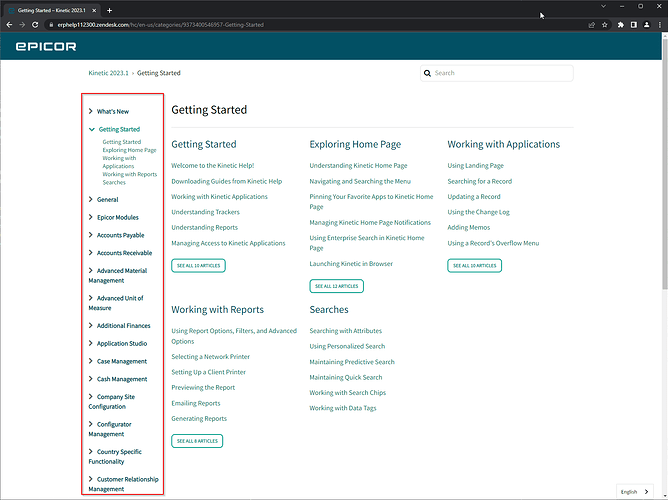Click See All 8 Articles button

[197, 441]
